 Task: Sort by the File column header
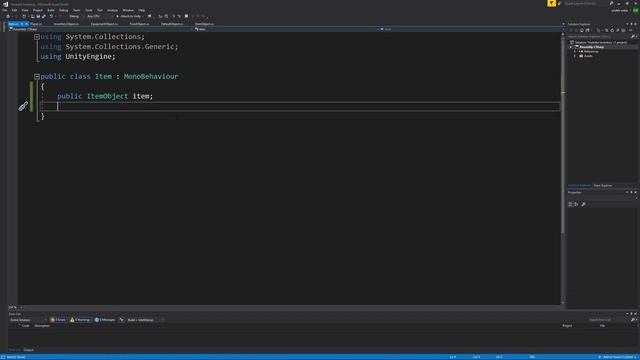(x=602, y=326)
